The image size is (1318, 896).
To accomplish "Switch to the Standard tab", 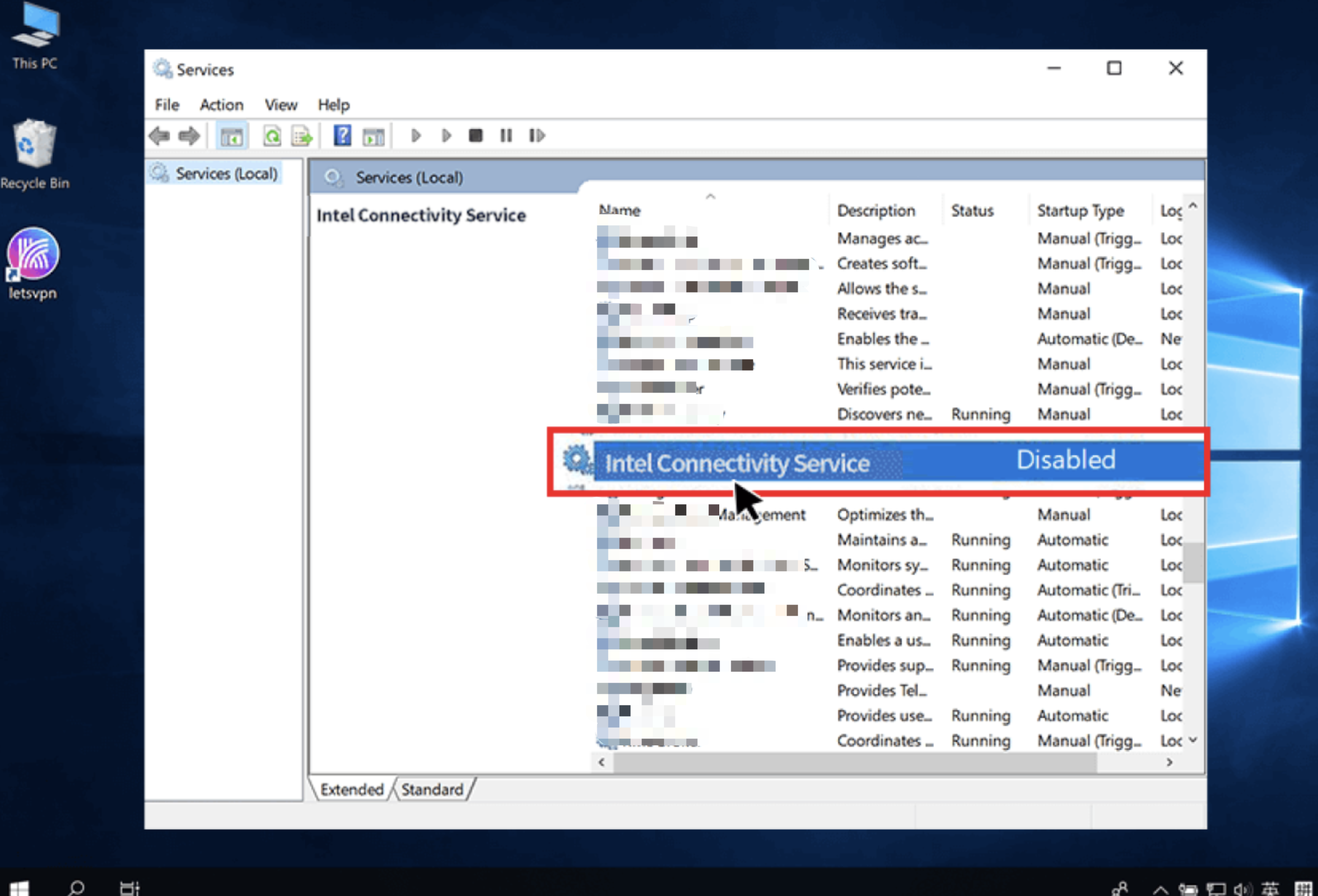I will click(432, 789).
